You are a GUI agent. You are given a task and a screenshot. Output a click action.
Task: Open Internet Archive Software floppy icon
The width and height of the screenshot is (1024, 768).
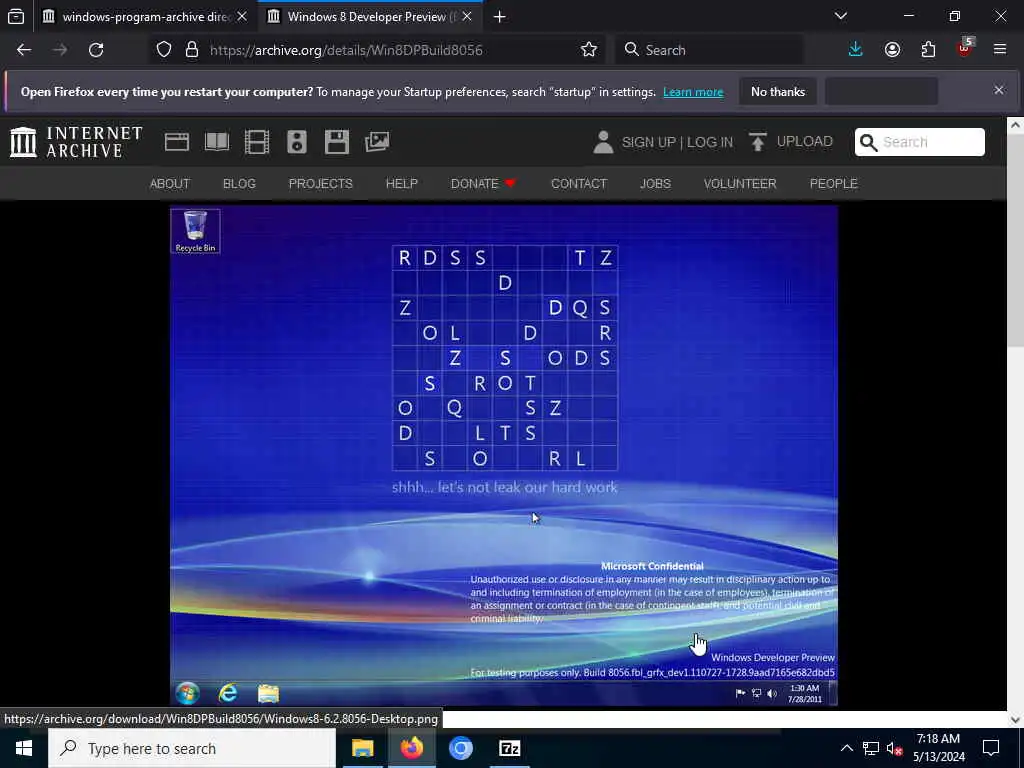(337, 142)
